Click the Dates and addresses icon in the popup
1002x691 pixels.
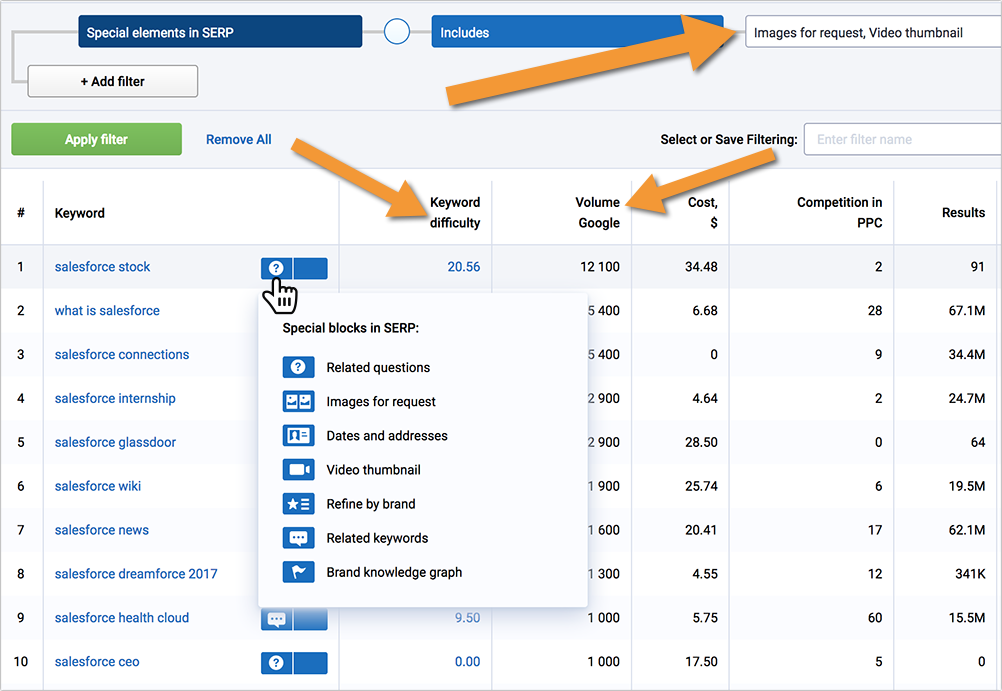pyautogui.click(x=298, y=435)
